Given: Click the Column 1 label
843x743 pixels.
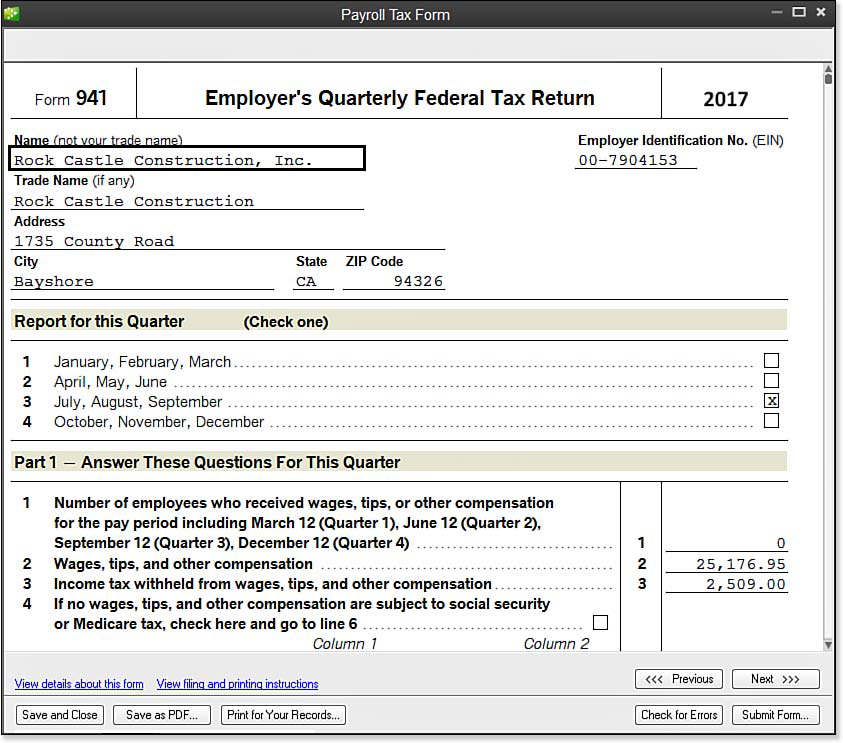Looking at the screenshot, I should [345, 644].
